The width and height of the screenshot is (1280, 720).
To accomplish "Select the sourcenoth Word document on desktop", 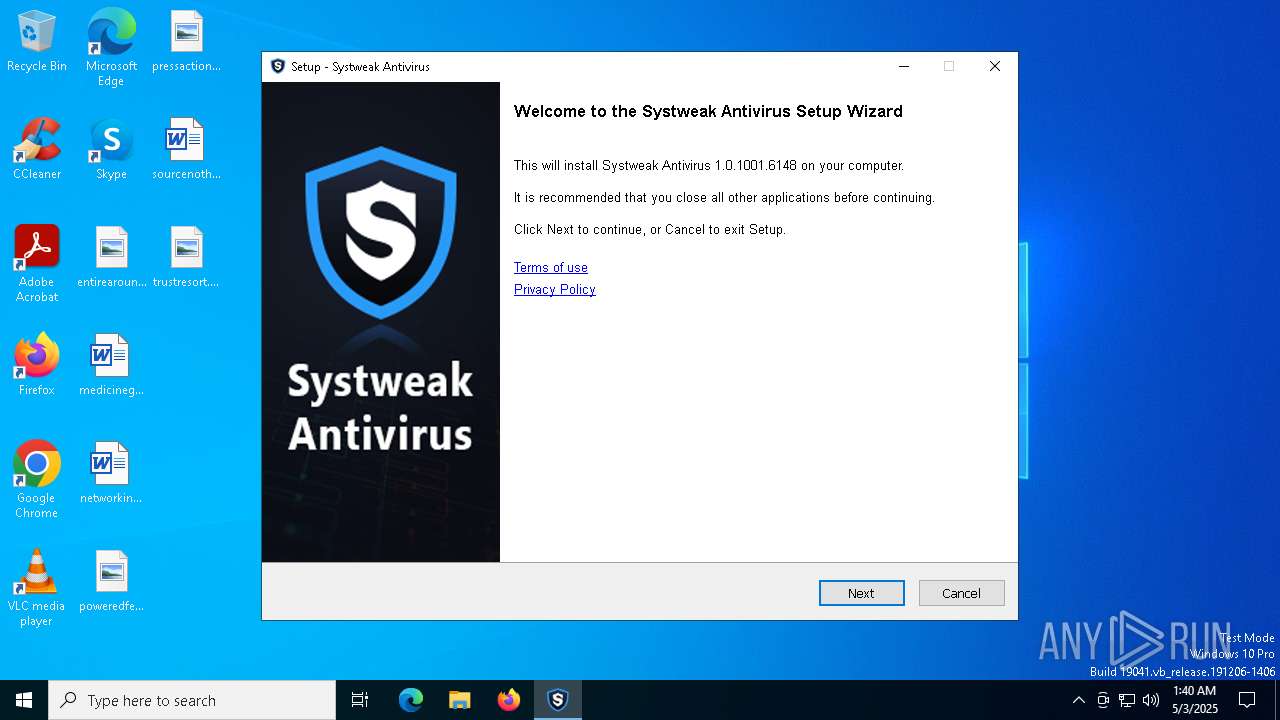I will pyautogui.click(x=186, y=150).
